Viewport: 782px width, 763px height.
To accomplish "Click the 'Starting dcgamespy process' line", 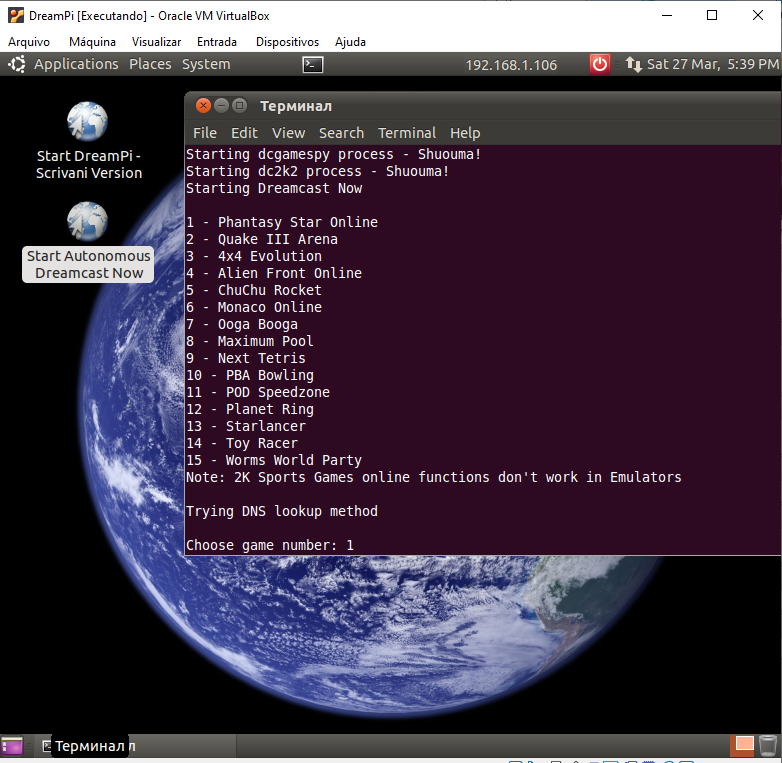I will 334,154.
